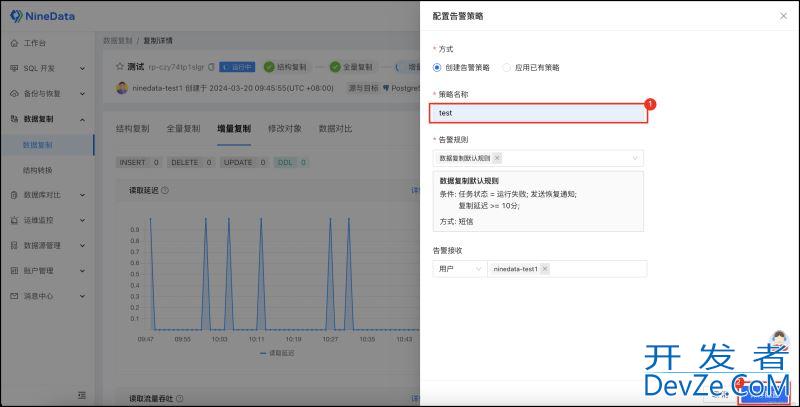Click the 复制详情 breadcrumb text
This screenshot has height=407, width=800.
tap(158, 41)
